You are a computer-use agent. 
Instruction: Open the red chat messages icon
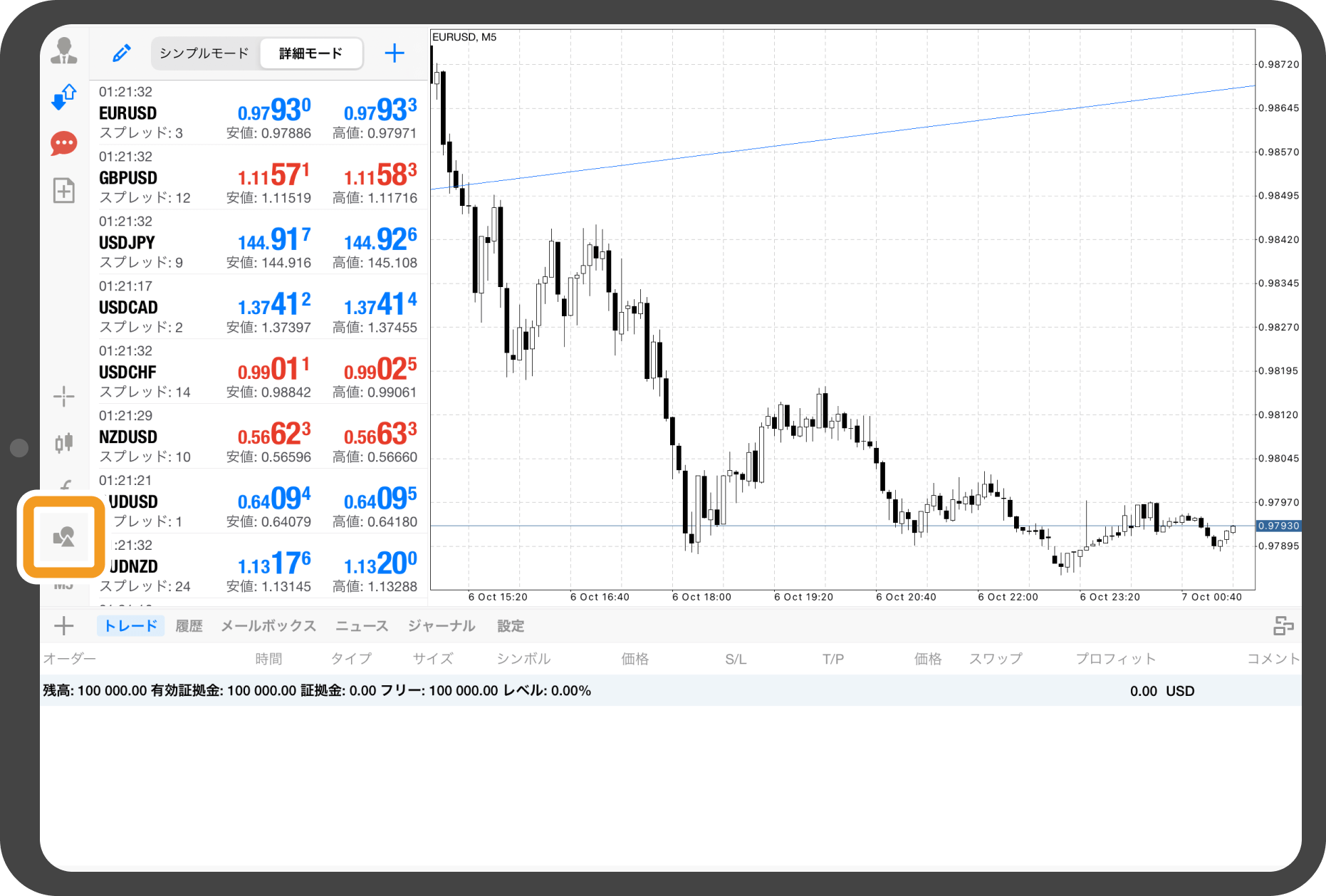64,143
